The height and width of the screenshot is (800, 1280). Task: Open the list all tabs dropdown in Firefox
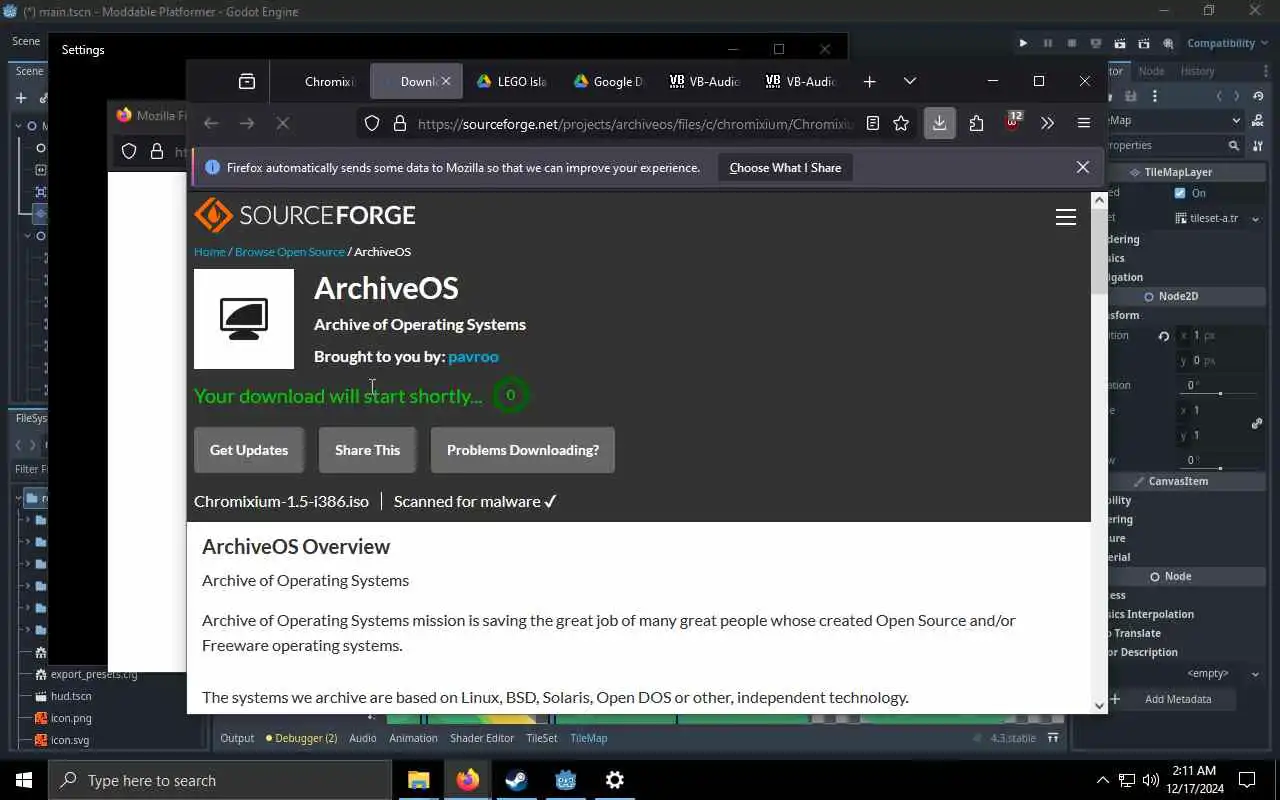point(909,81)
